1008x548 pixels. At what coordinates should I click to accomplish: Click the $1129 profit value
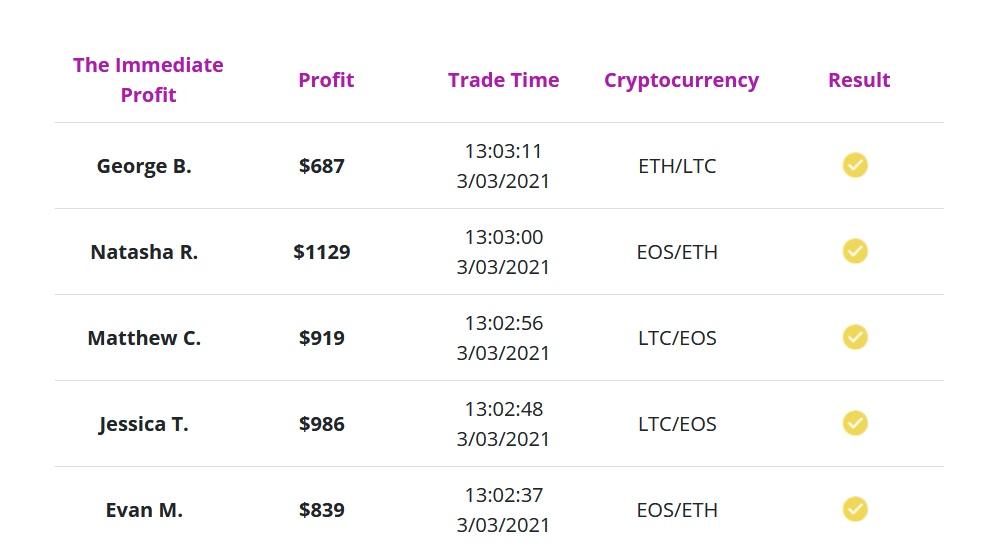322,252
